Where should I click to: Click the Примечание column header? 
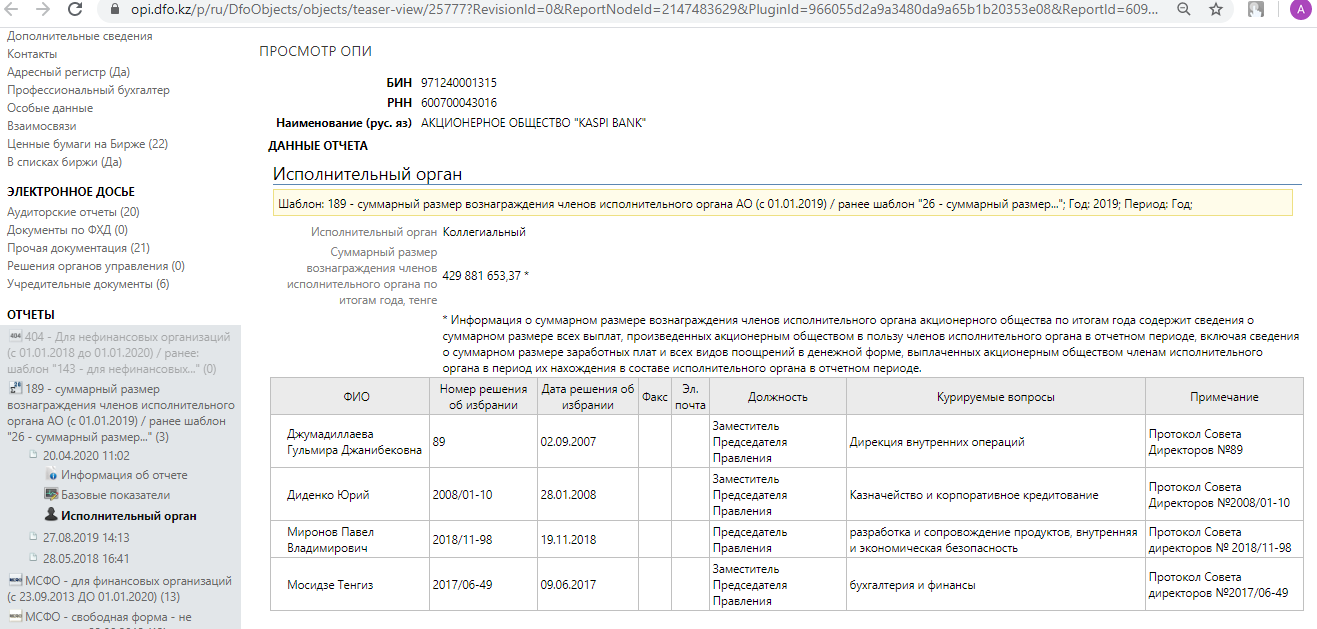1224,397
